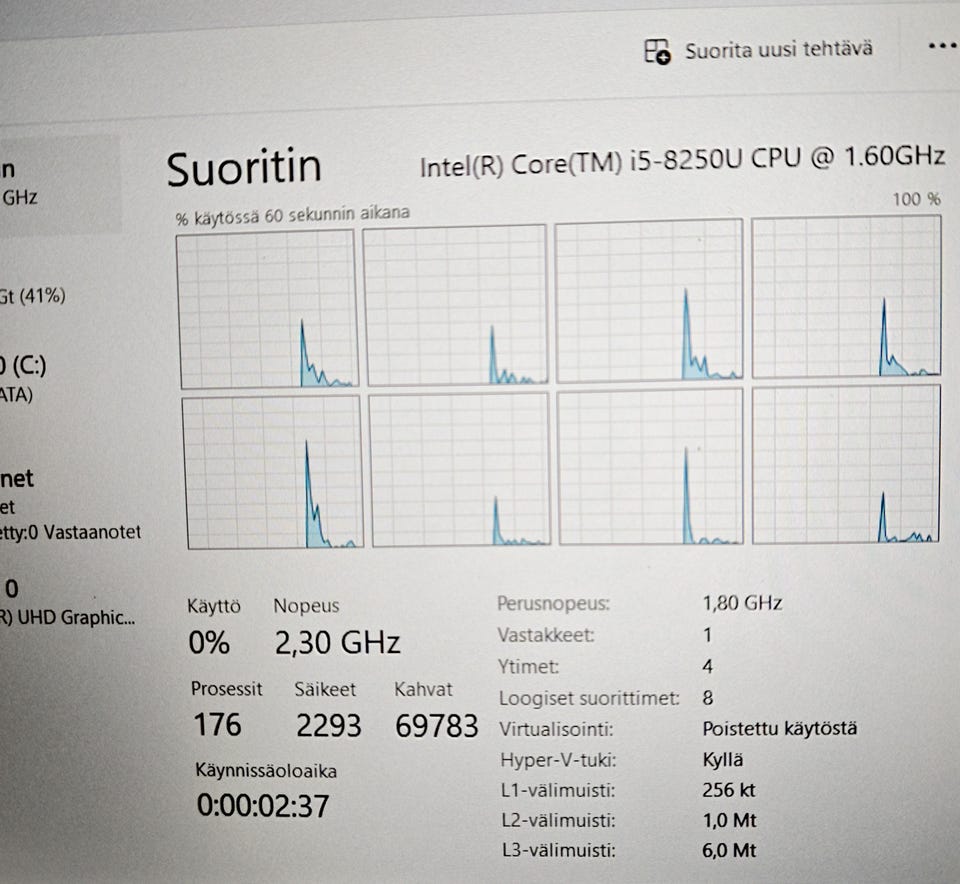The image size is (960, 884).
Task: Click the Virtualisointi value Poistettu käytöstä
Action: 779,729
